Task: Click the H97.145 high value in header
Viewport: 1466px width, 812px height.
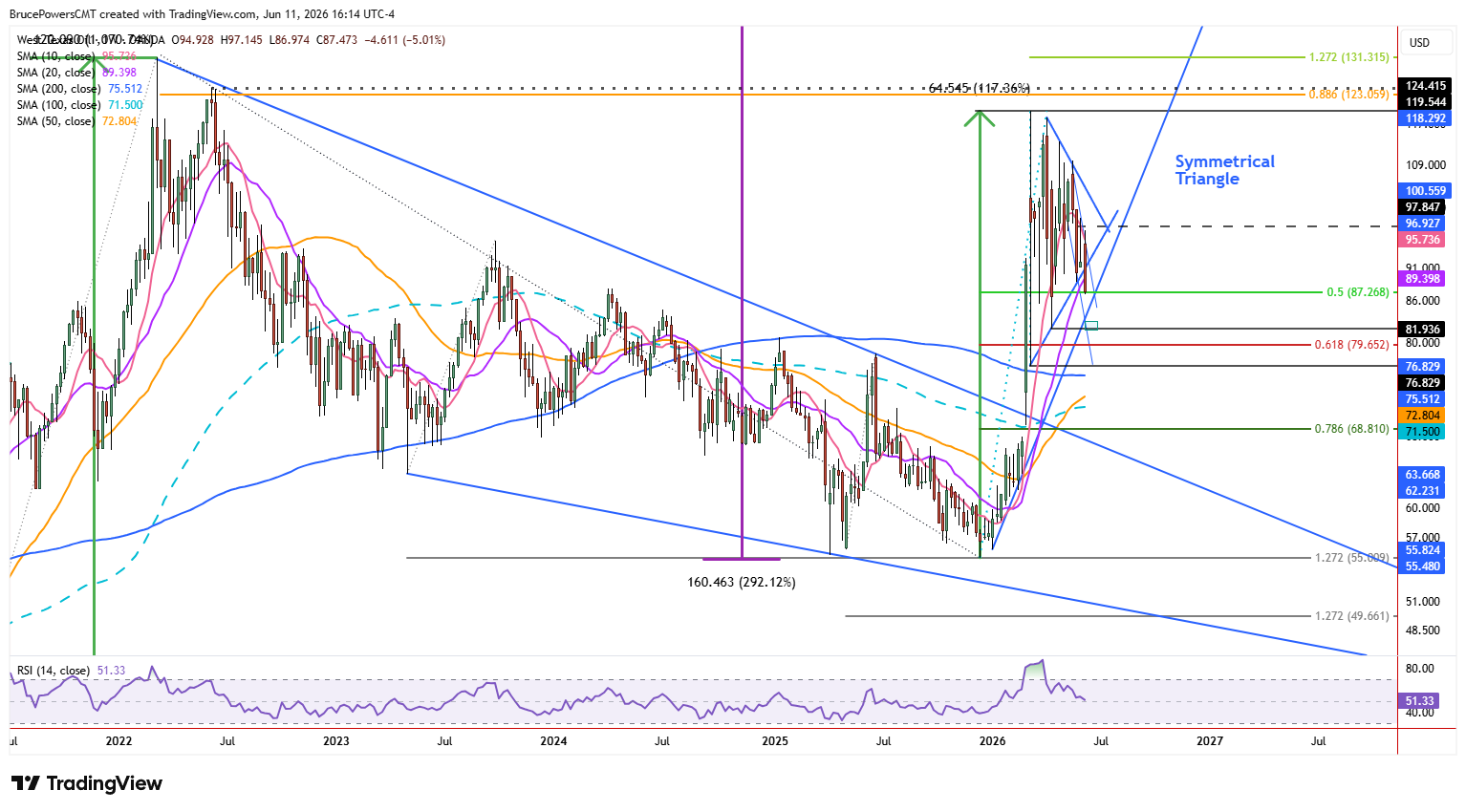Action: tap(241, 40)
